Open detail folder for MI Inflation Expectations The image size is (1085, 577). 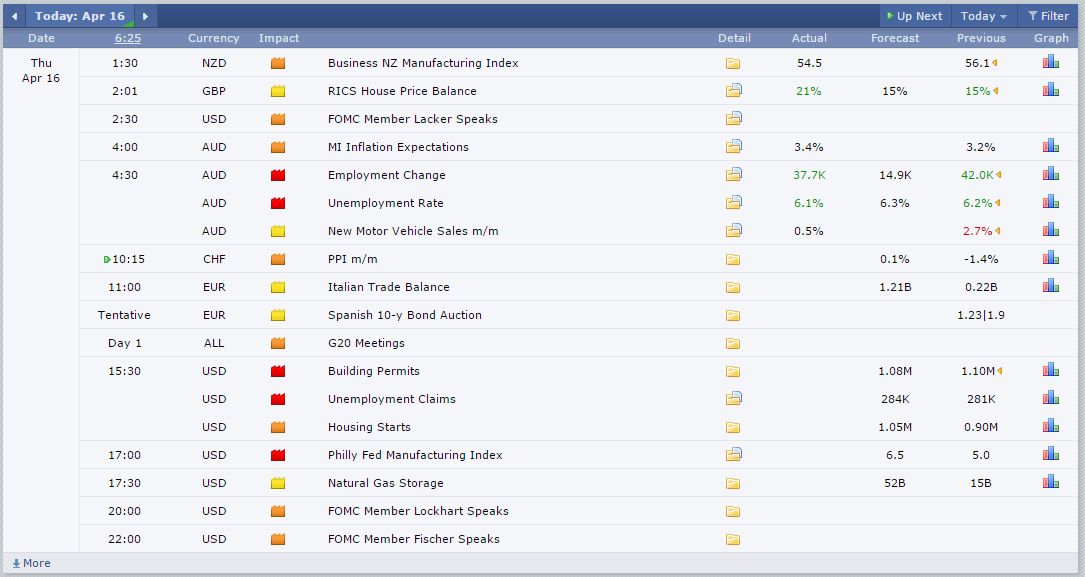(x=733, y=147)
